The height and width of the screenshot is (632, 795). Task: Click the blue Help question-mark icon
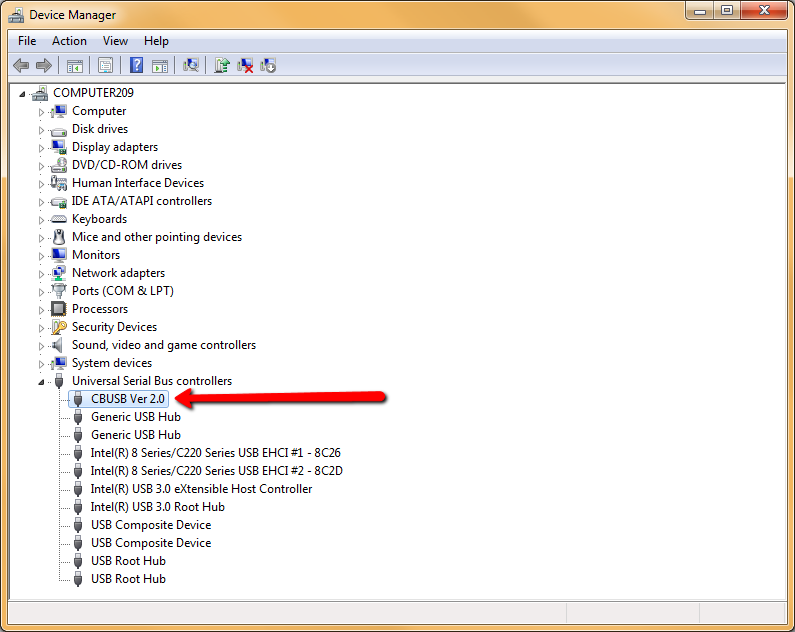click(136, 65)
